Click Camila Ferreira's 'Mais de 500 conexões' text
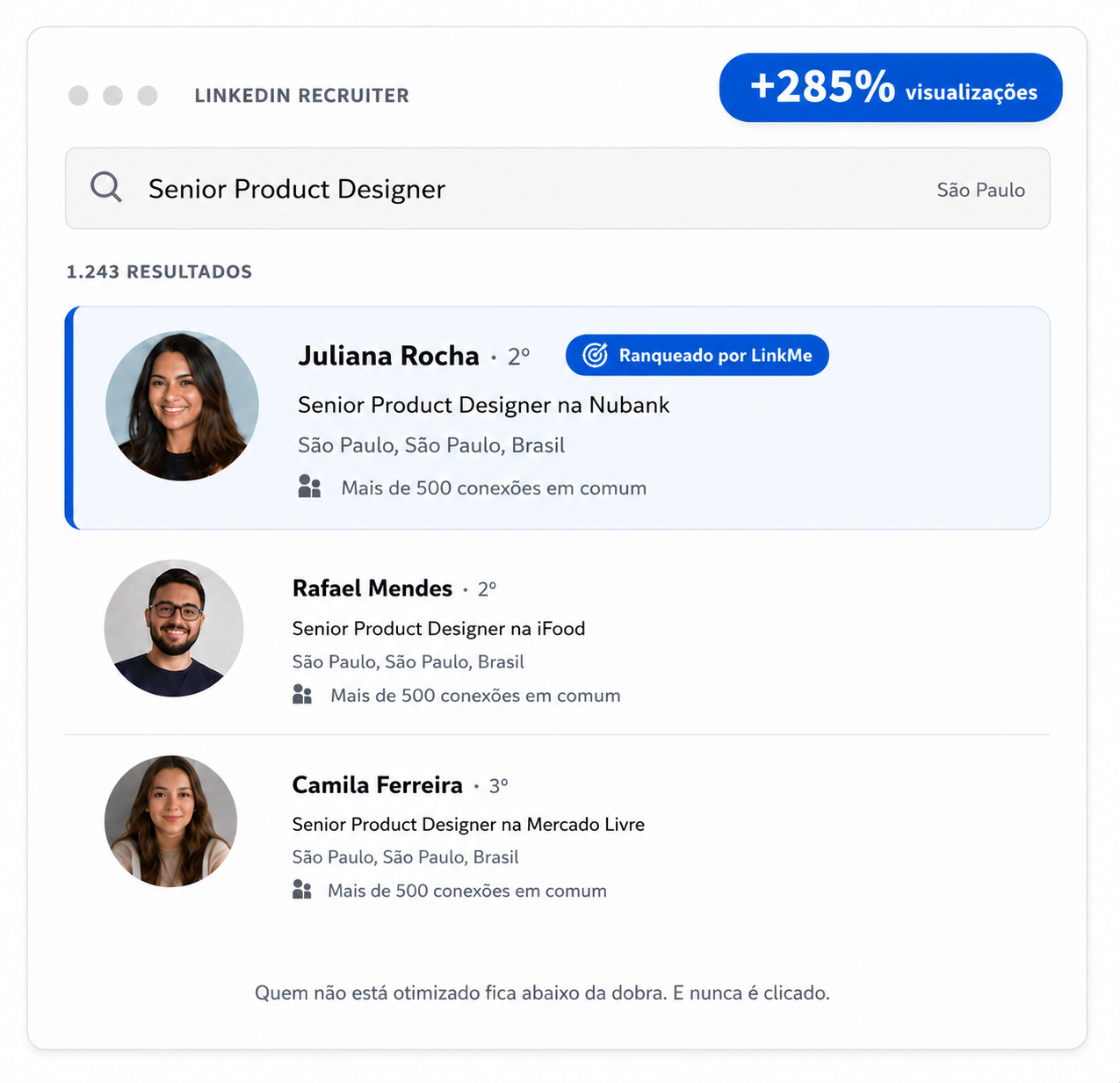This screenshot has height=1083, width=1120. pyautogui.click(x=467, y=891)
